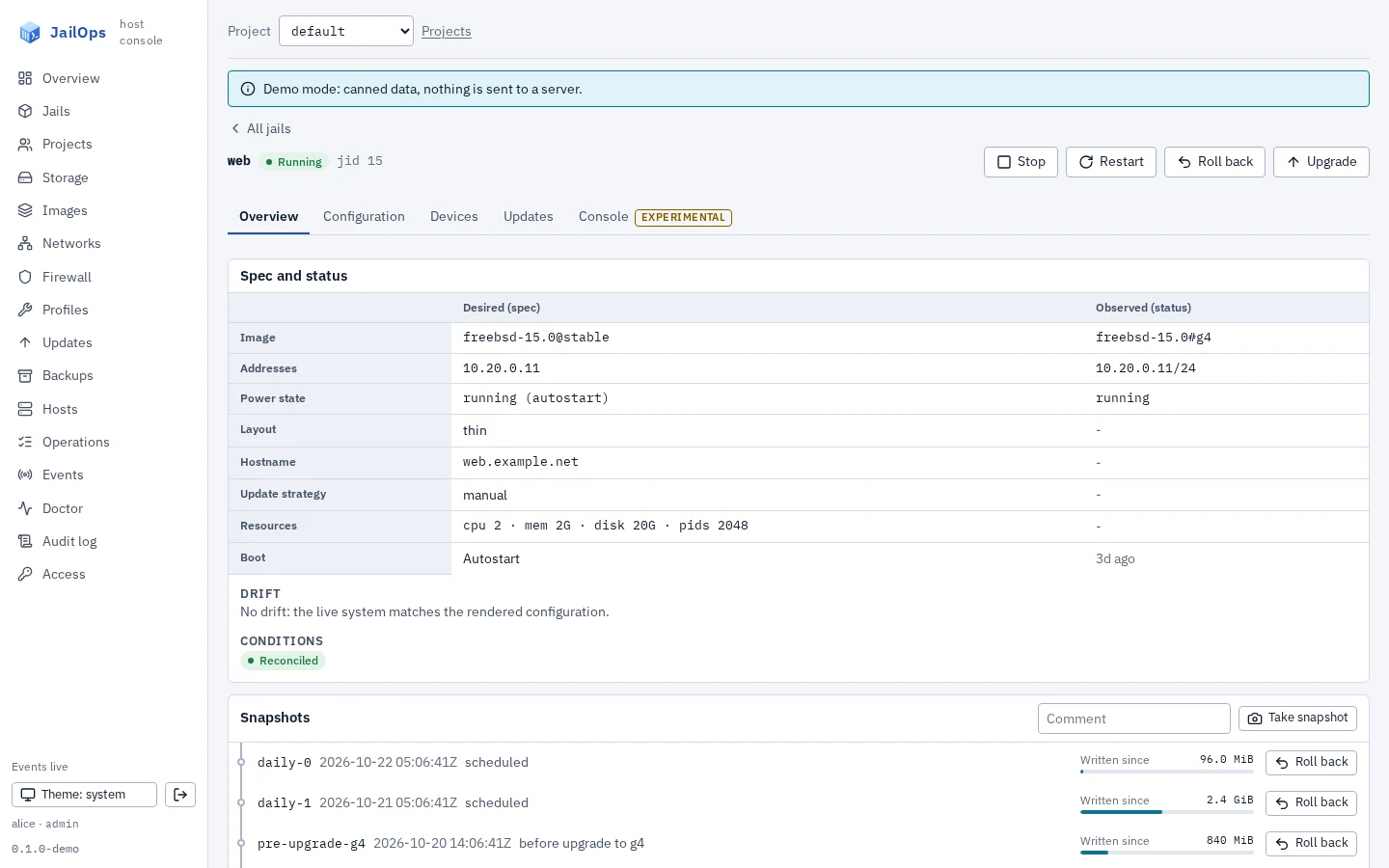The image size is (1389, 868).
Task: Click the pre-upgrade-g4 written-since usage bar
Action: (1167, 853)
